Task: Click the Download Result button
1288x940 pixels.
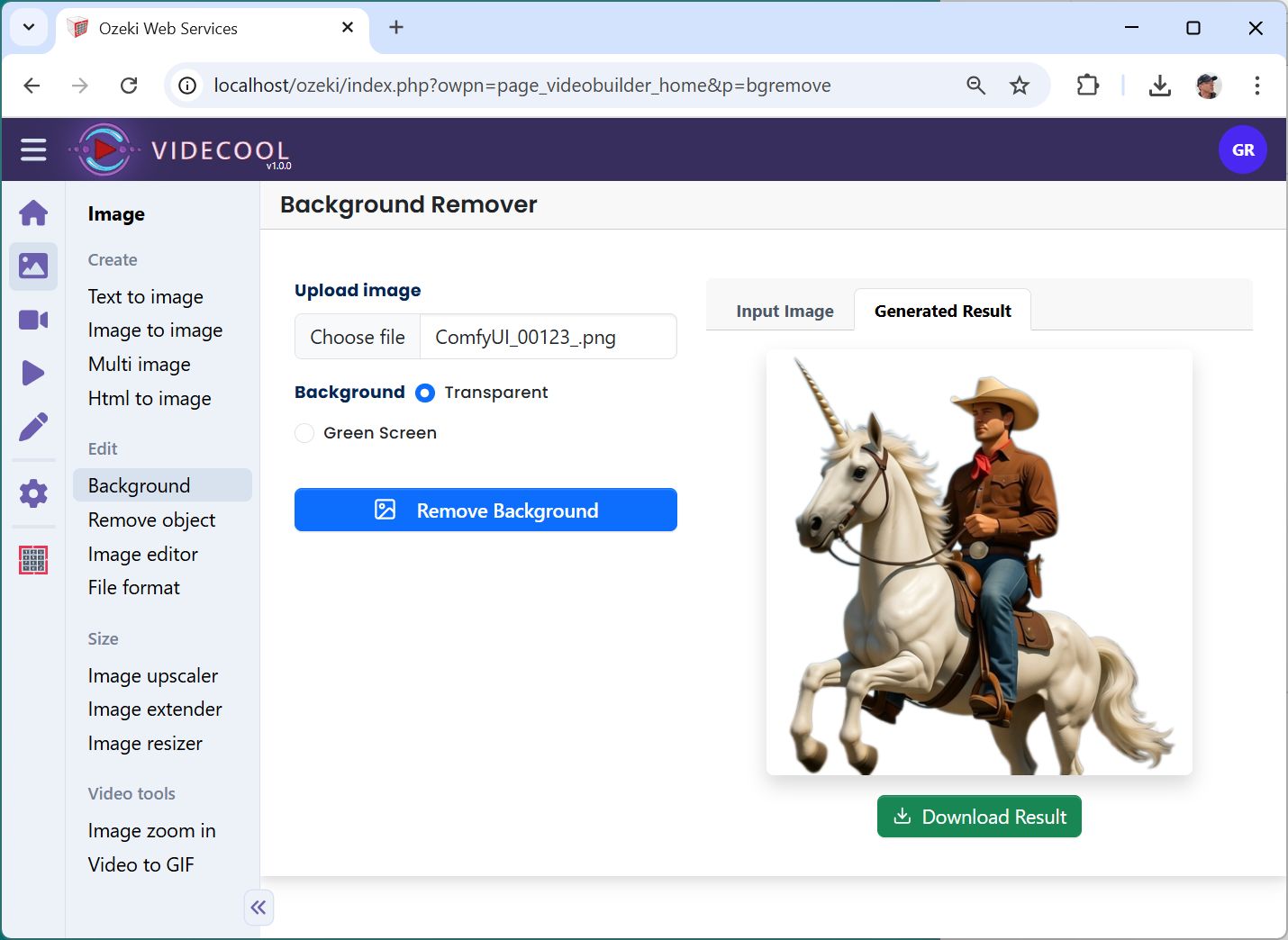Action: (x=979, y=817)
